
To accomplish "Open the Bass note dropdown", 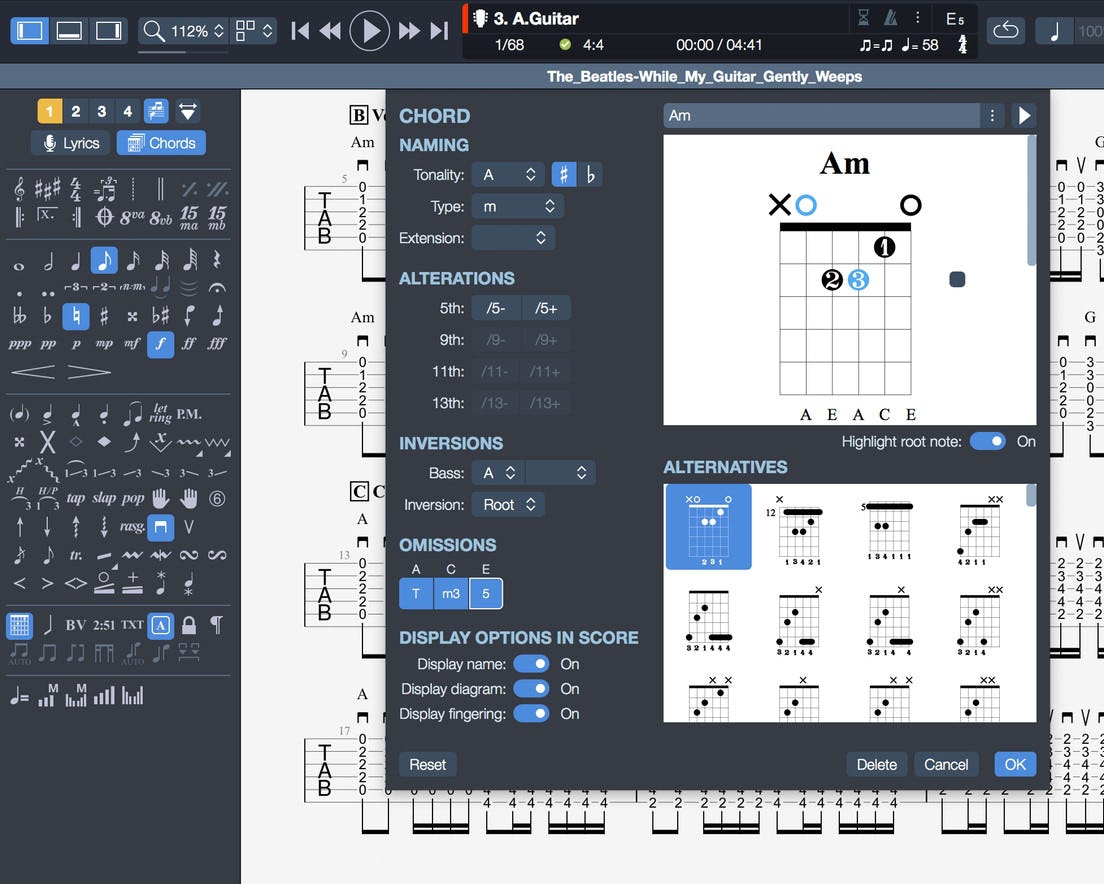I will pyautogui.click(x=498, y=473).
